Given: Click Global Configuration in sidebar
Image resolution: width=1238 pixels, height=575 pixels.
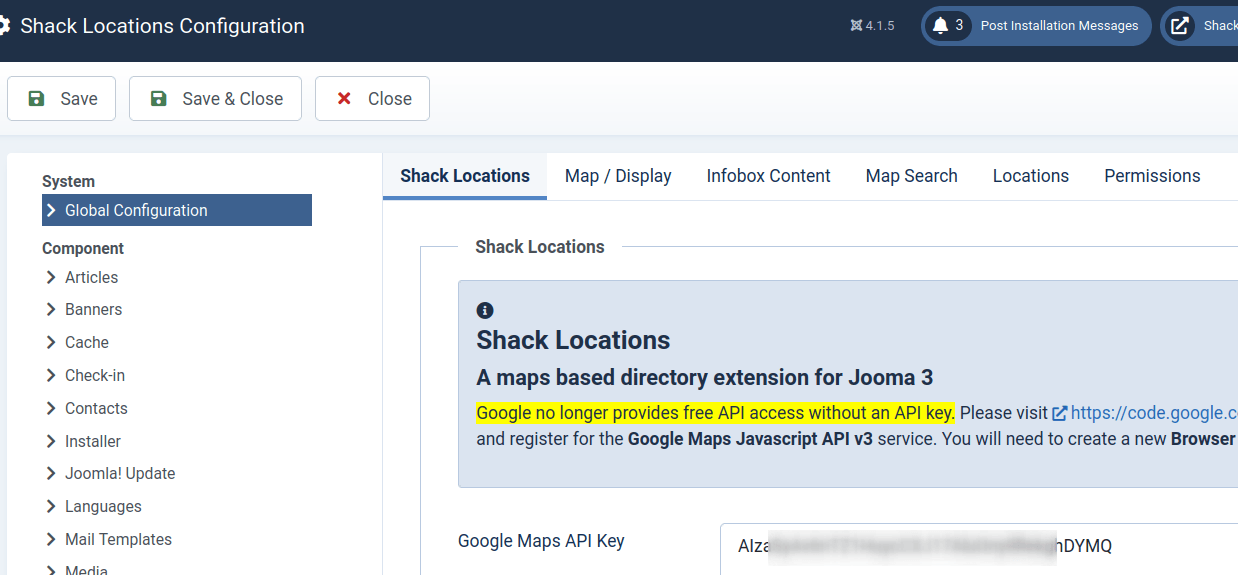Looking at the screenshot, I should [177, 210].
